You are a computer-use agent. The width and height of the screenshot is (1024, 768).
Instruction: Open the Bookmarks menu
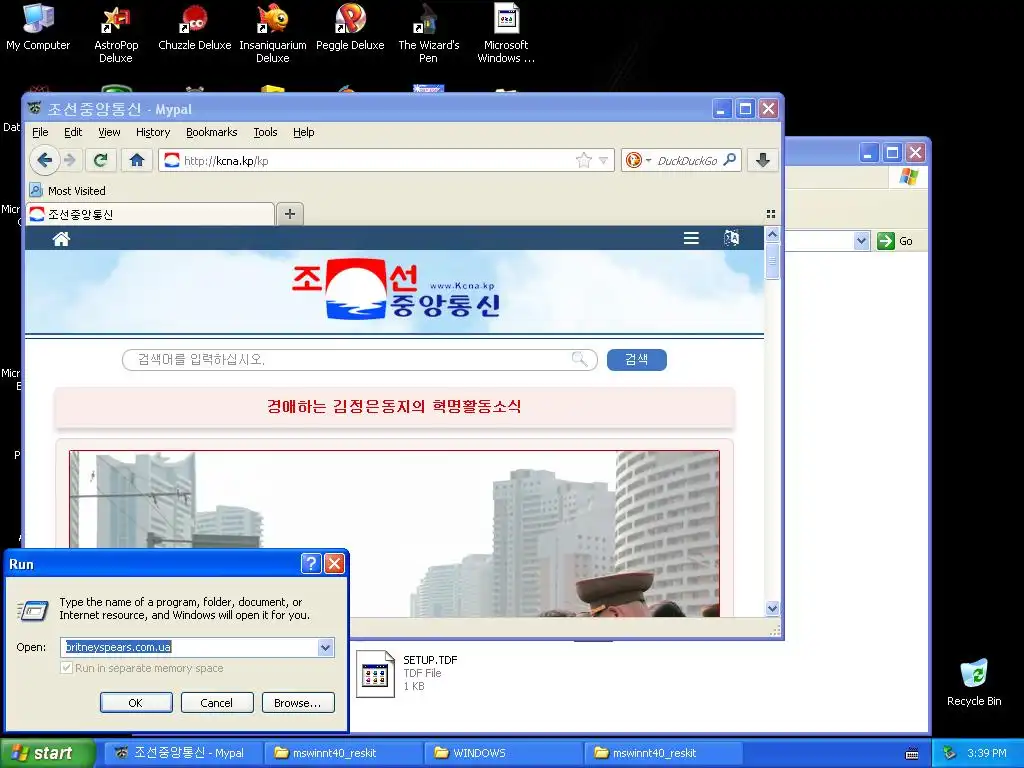[212, 132]
